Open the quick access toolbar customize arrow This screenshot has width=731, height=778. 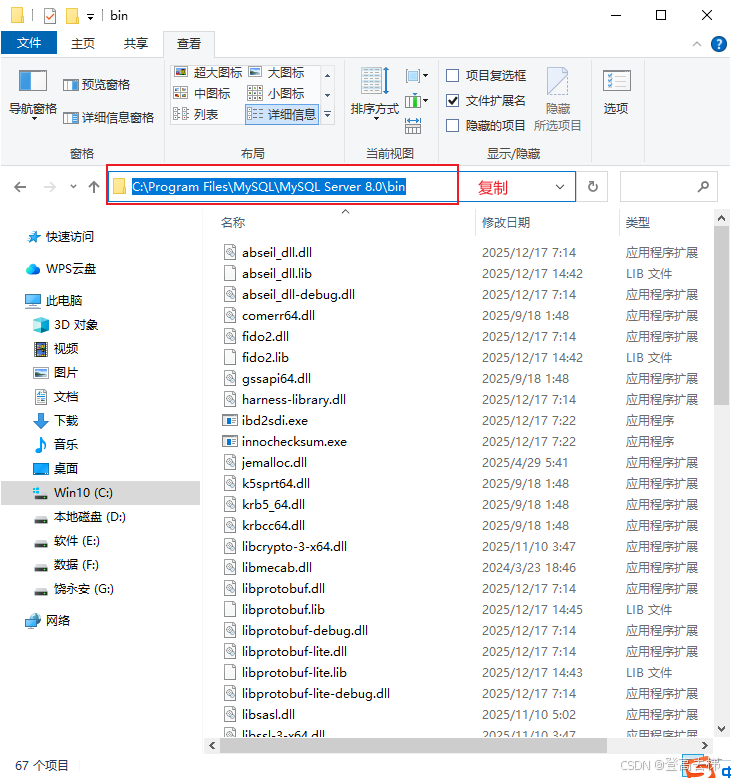pos(90,17)
